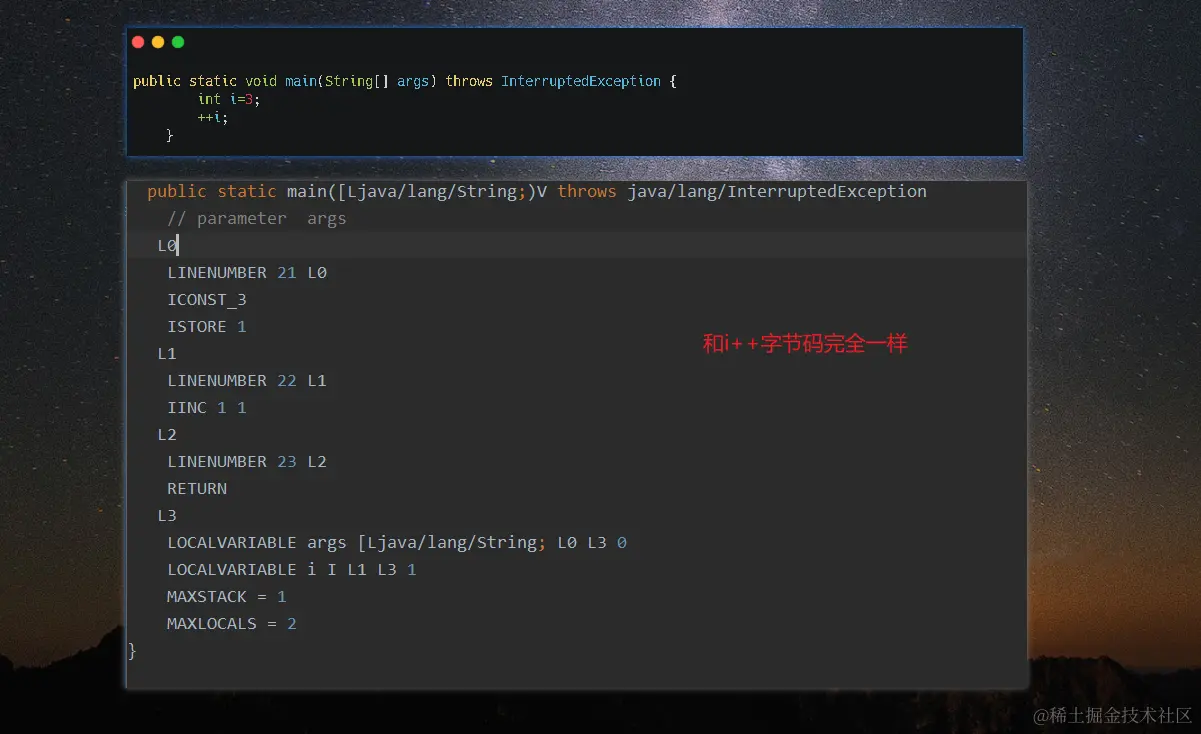The width and height of the screenshot is (1201, 734).
Task: Click the green maximize dot
Action: tap(178, 42)
